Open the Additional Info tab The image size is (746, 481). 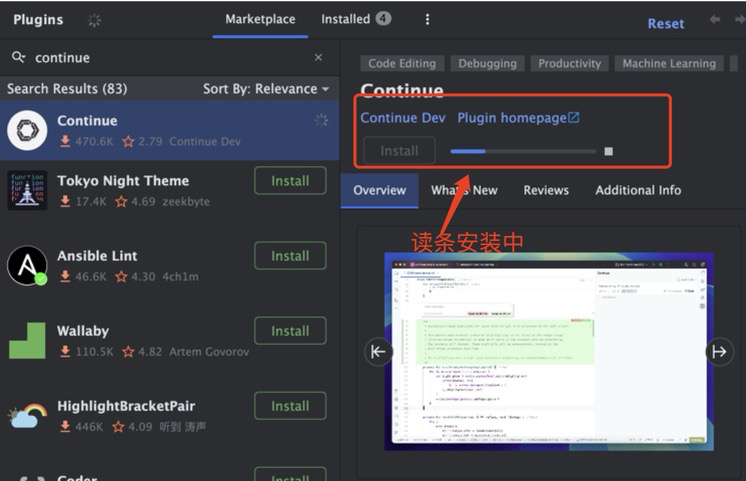point(638,190)
